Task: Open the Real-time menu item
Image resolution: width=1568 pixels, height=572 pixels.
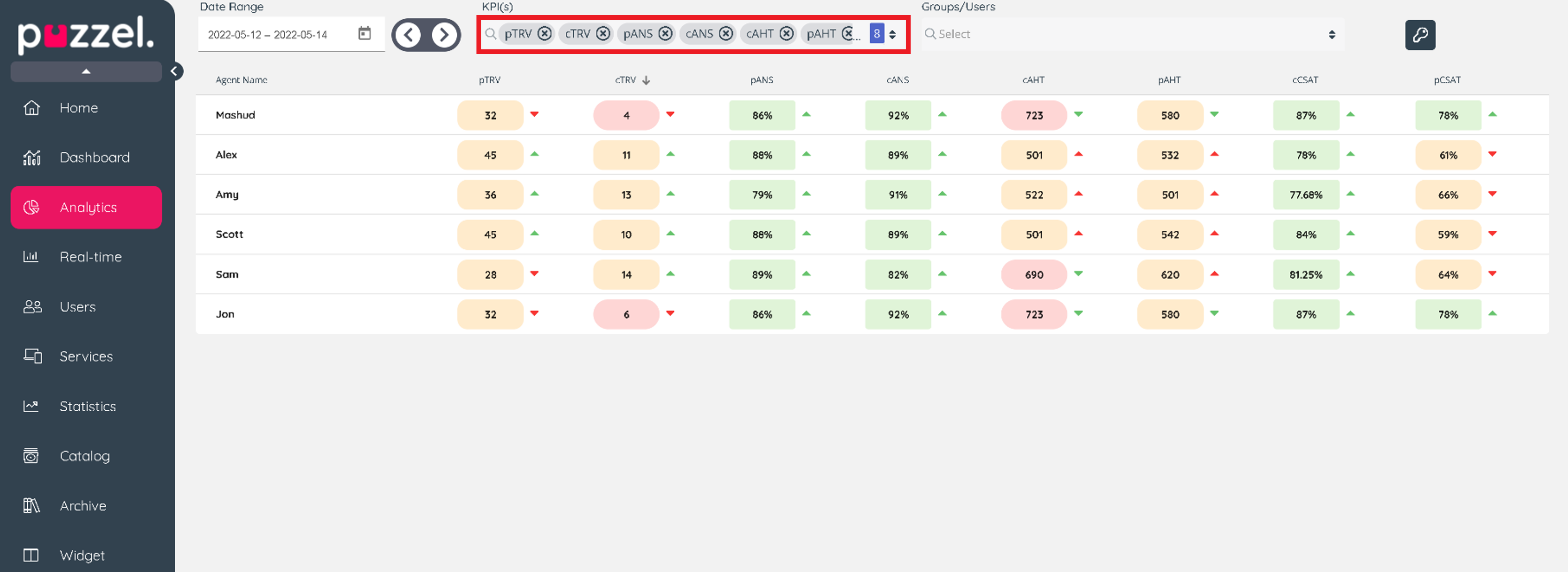Action: [90, 257]
